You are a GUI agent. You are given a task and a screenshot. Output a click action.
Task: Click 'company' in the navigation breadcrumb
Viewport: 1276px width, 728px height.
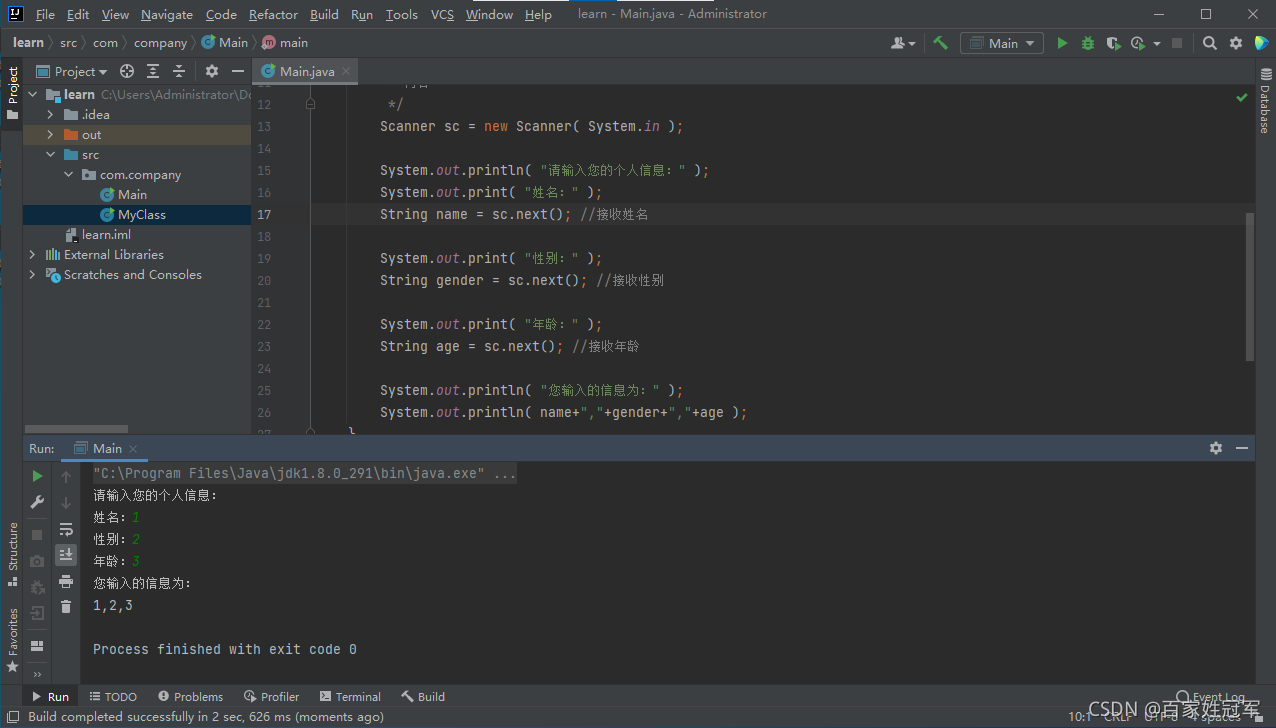point(160,43)
